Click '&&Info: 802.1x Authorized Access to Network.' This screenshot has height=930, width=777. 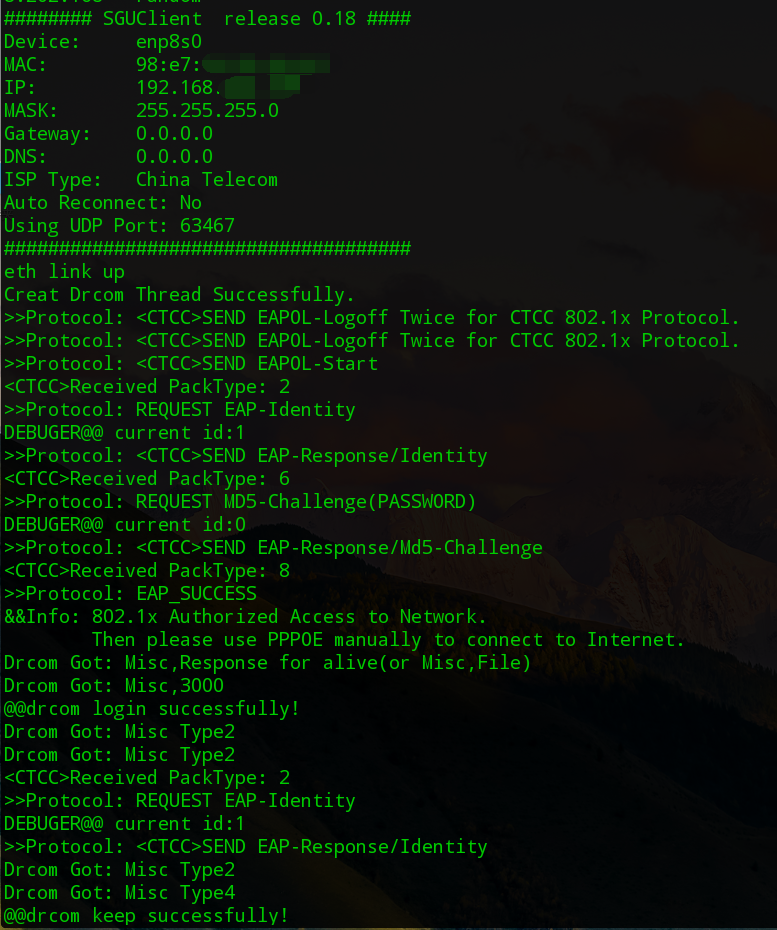(245, 617)
